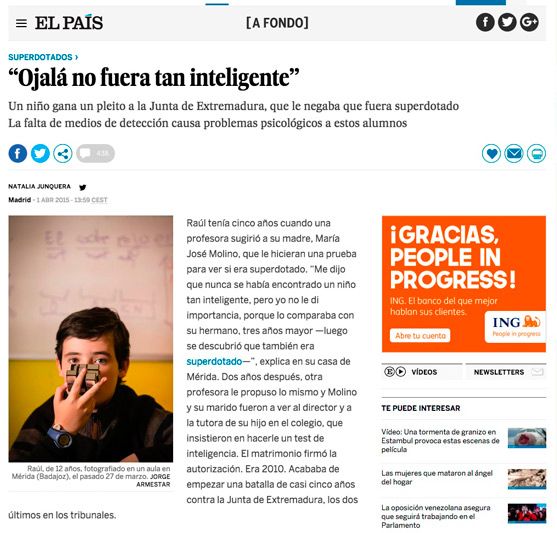The image size is (557, 533).
Task: Click 'Abre tu cuenta' in the ING ad
Action: coord(420,335)
